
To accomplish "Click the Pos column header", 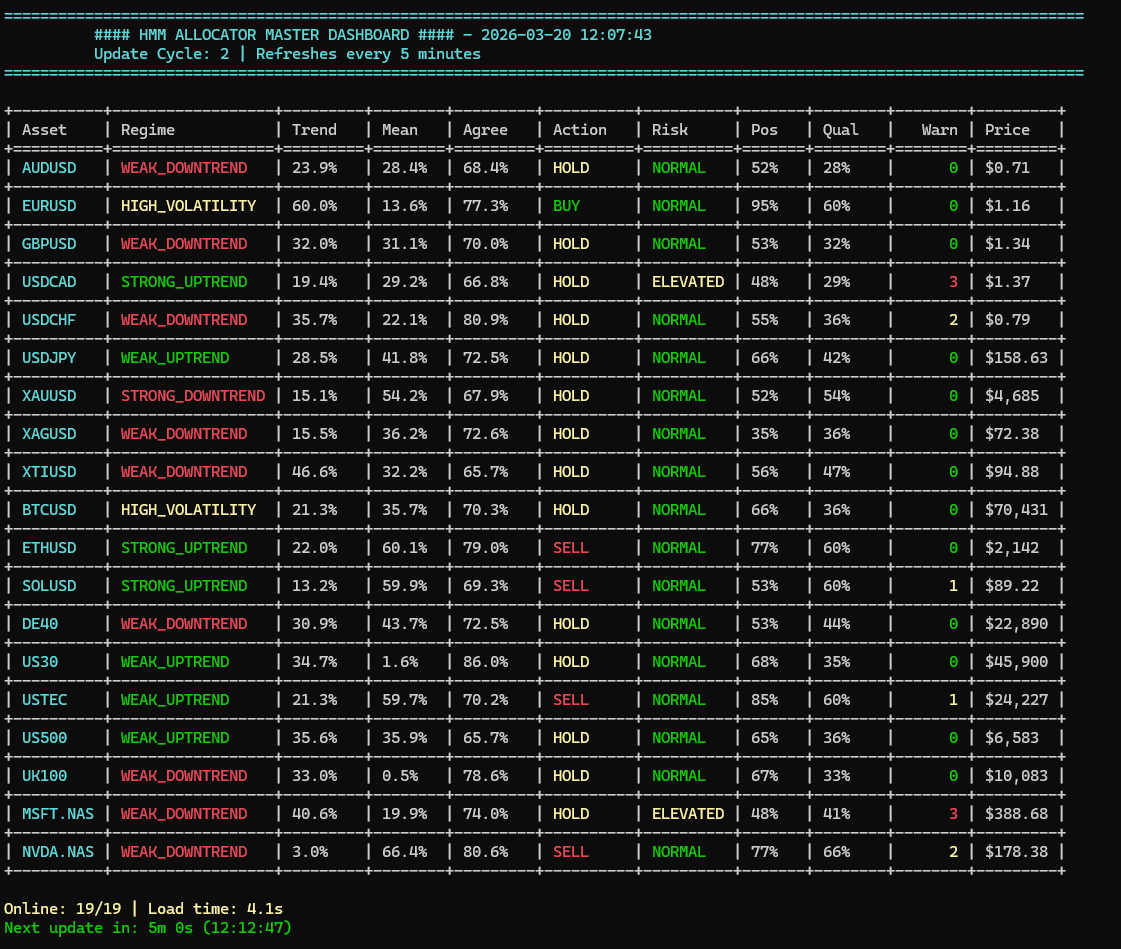I will (x=764, y=130).
